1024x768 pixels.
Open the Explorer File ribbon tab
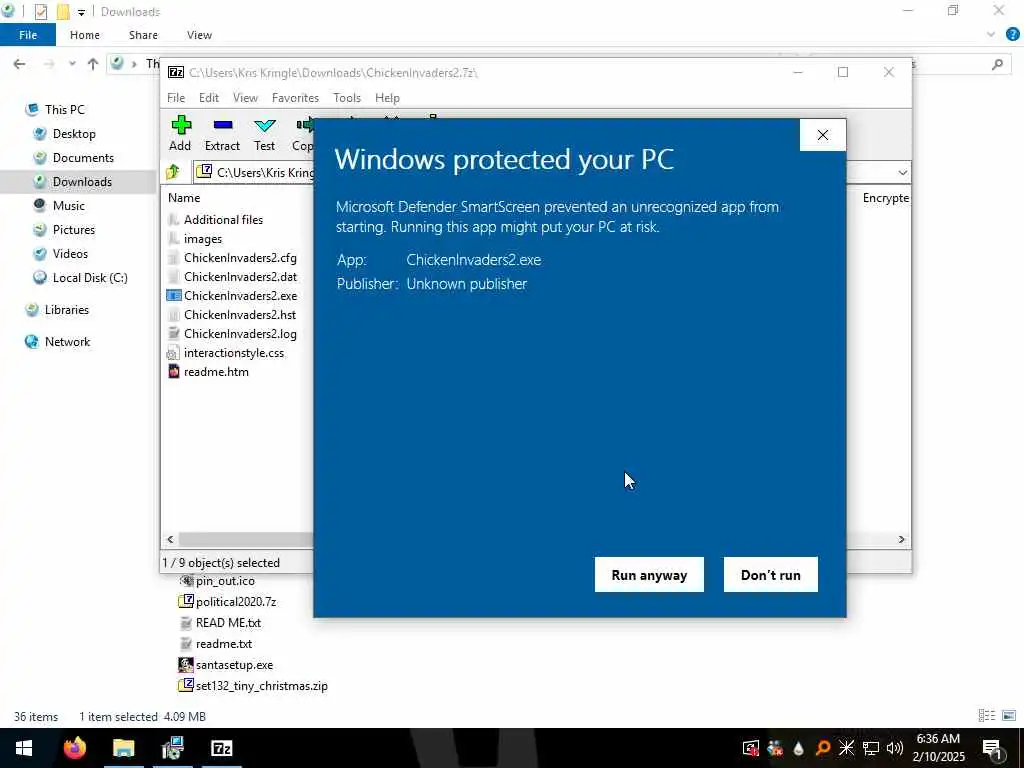(x=28, y=35)
